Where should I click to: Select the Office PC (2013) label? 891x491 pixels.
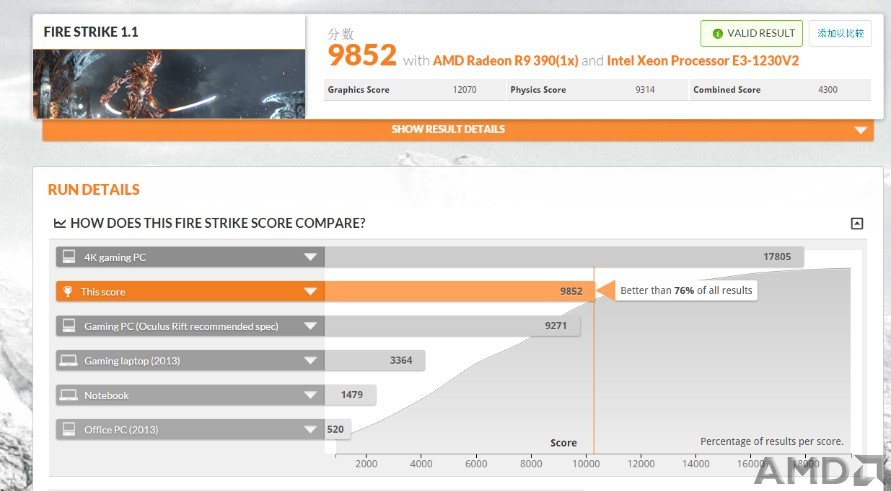[121, 430]
